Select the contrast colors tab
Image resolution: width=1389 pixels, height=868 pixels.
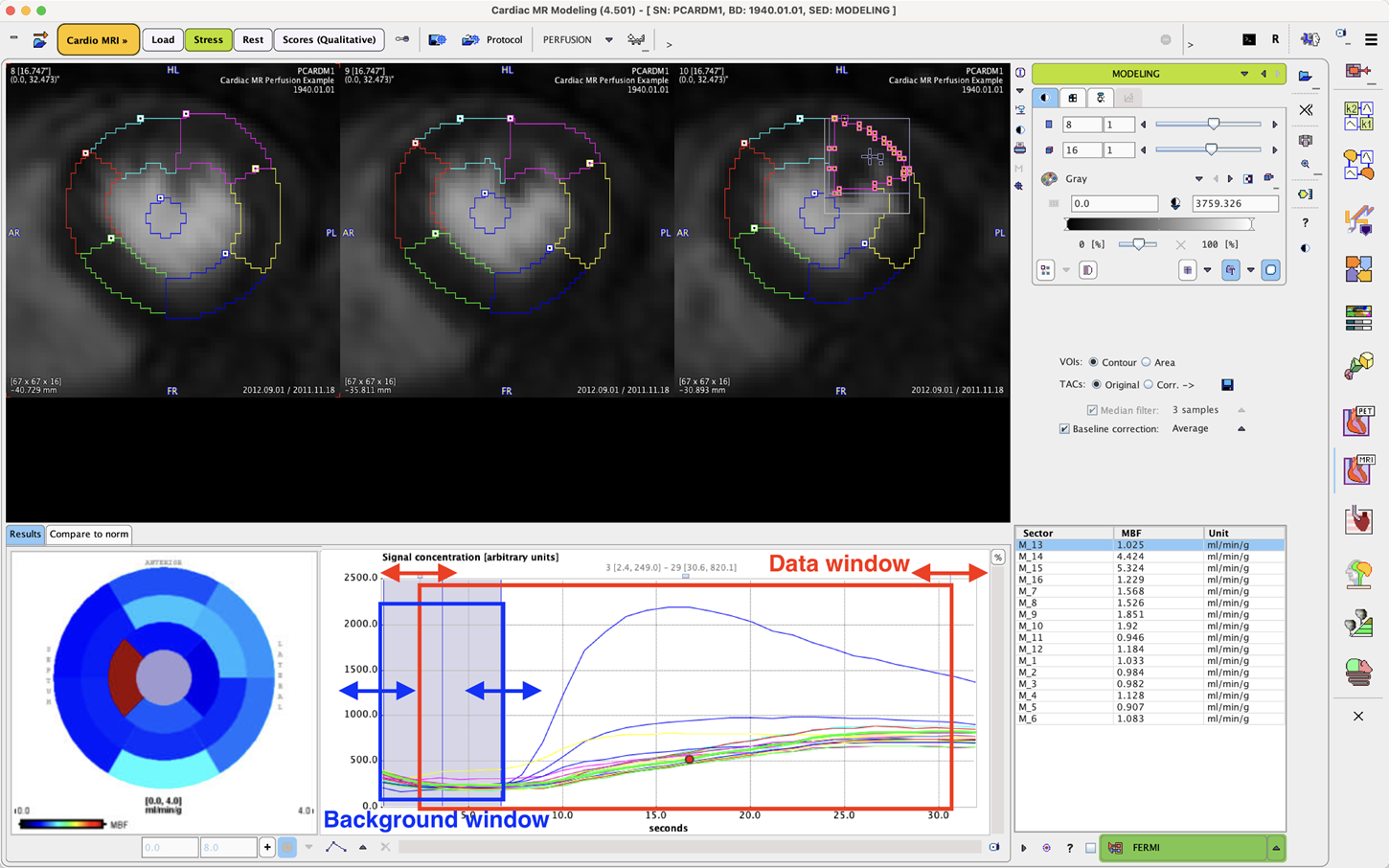pyautogui.click(x=1045, y=98)
